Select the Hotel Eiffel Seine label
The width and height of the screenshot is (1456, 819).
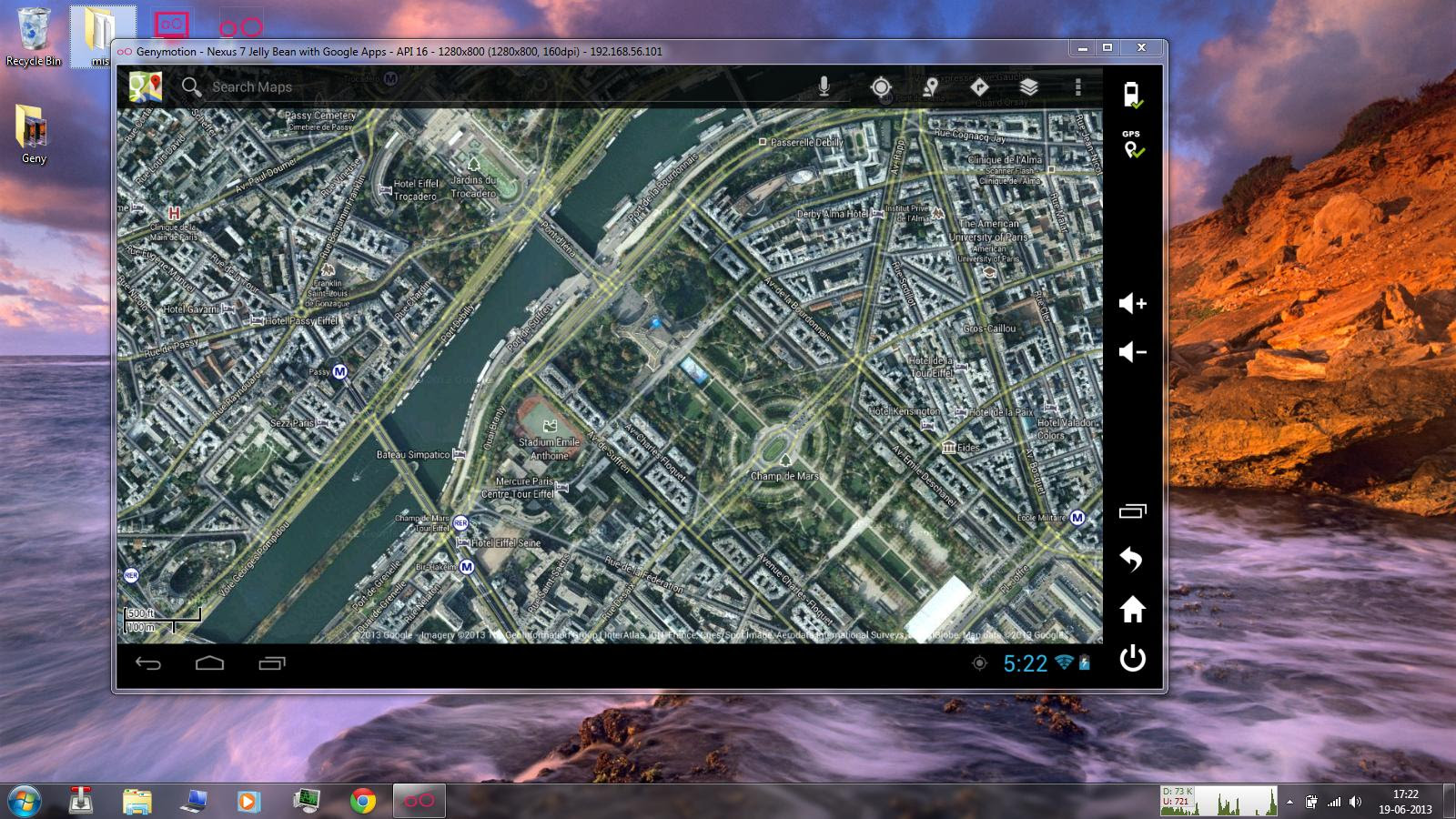506,543
